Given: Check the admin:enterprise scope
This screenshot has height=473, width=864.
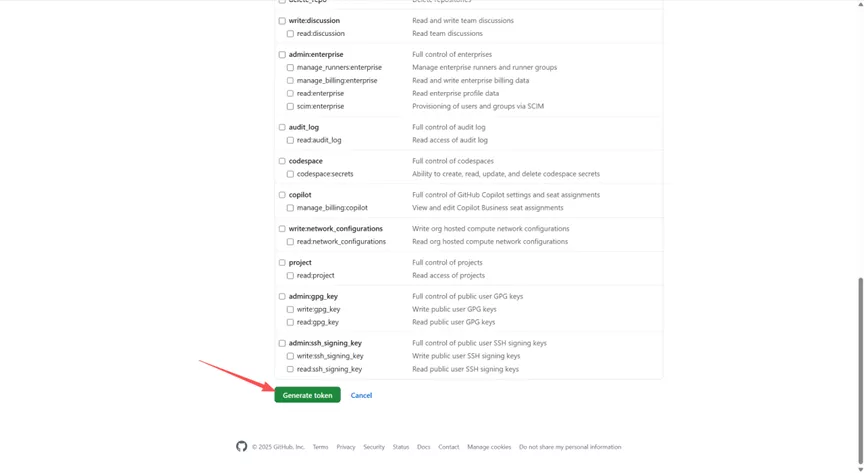Looking at the screenshot, I should 282,55.
